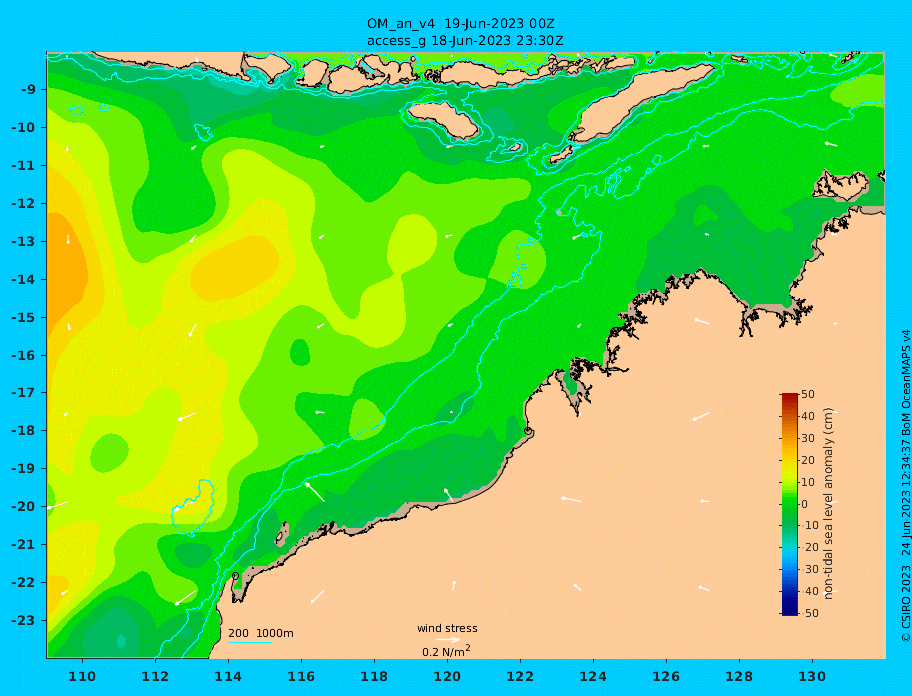Click longitude label 118

(x=374, y=676)
